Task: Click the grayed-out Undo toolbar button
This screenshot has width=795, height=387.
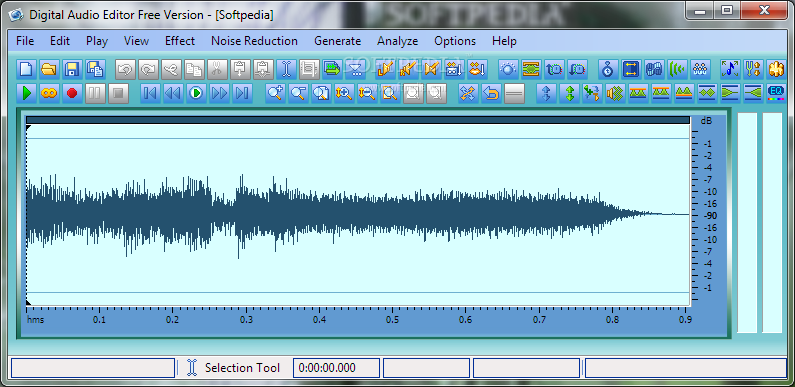Action: point(125,69)
